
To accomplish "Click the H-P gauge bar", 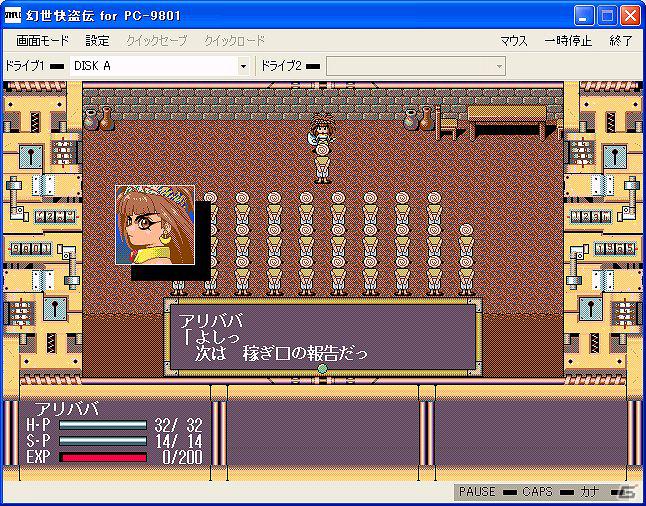I will coord(103,425).
